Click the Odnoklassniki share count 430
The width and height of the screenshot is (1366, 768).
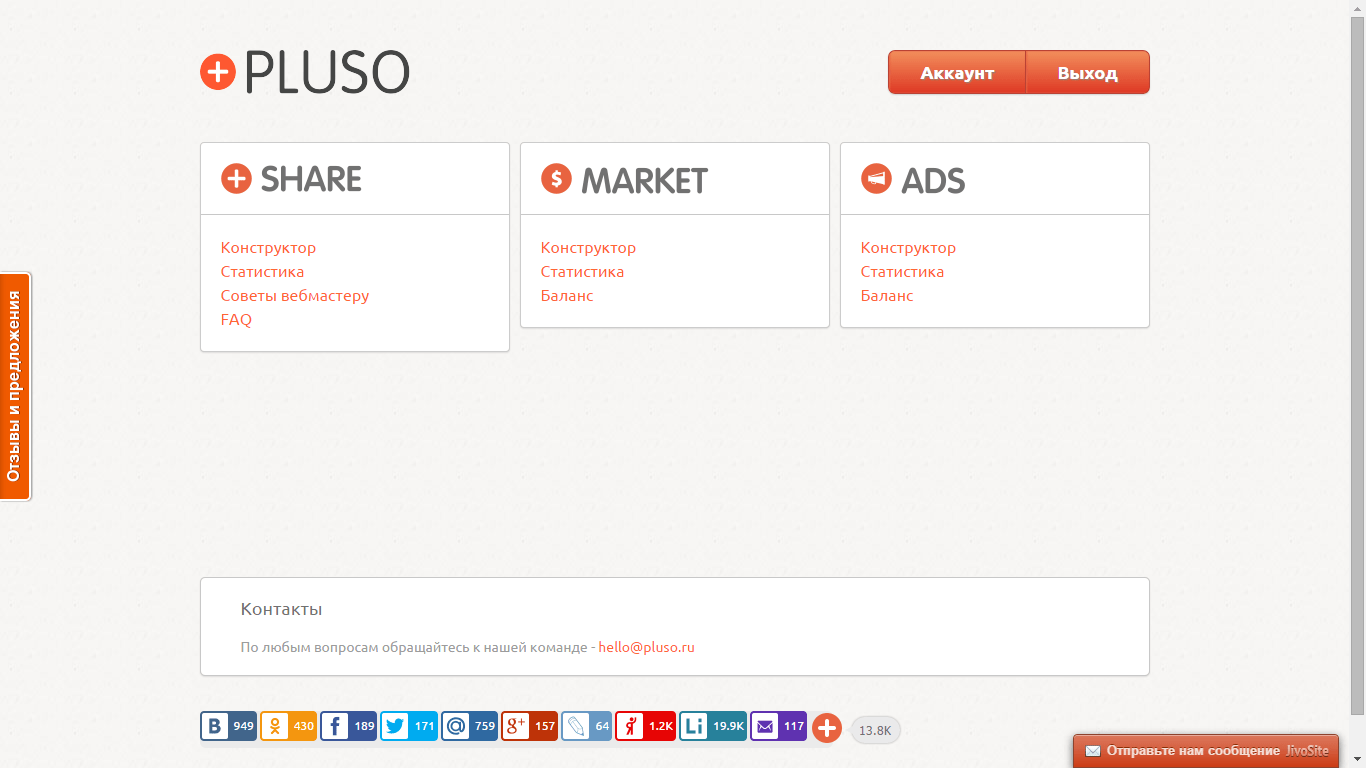tap(303, 726)
